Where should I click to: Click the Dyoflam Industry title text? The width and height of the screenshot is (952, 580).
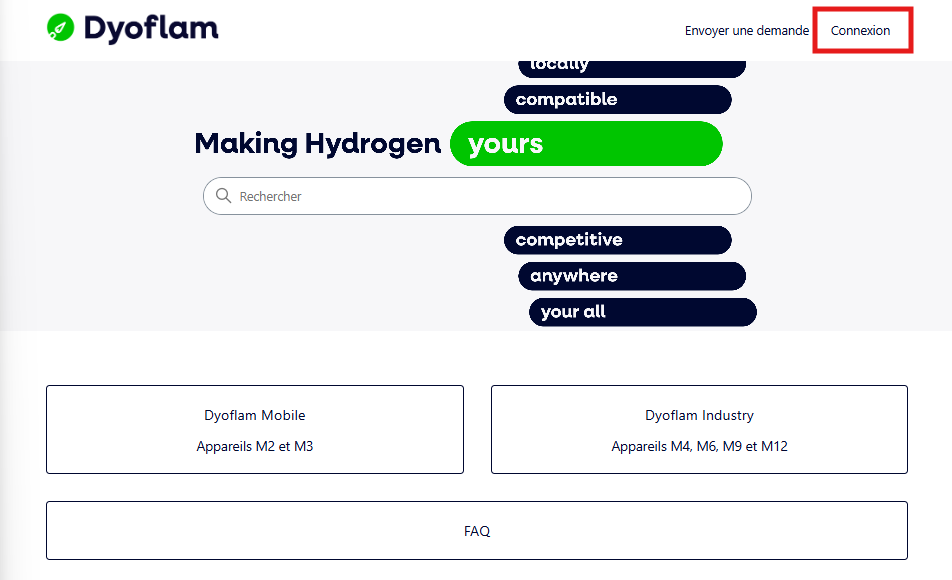click(x=699, y=415)
